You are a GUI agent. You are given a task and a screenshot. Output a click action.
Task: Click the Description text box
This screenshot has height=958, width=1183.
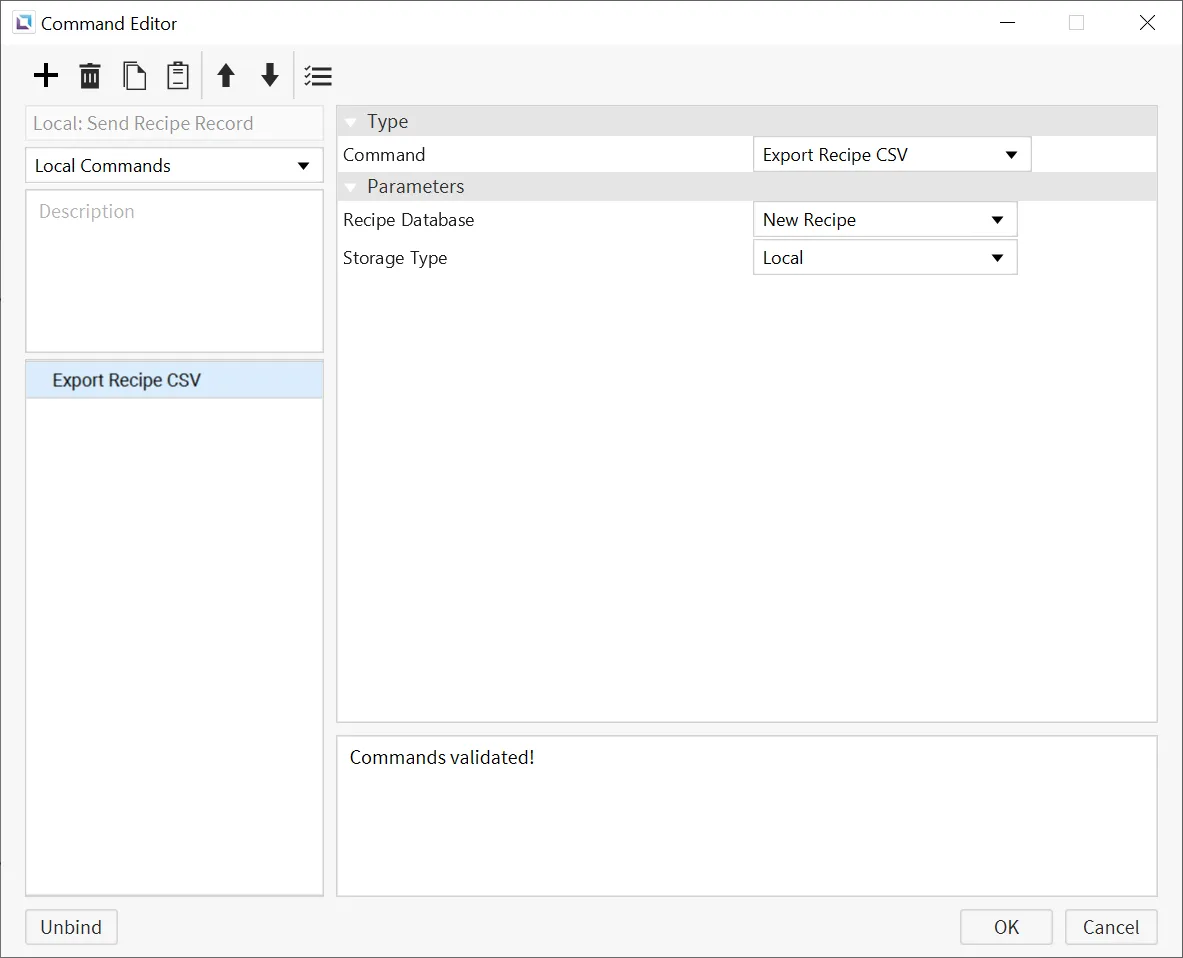point(174,270)
